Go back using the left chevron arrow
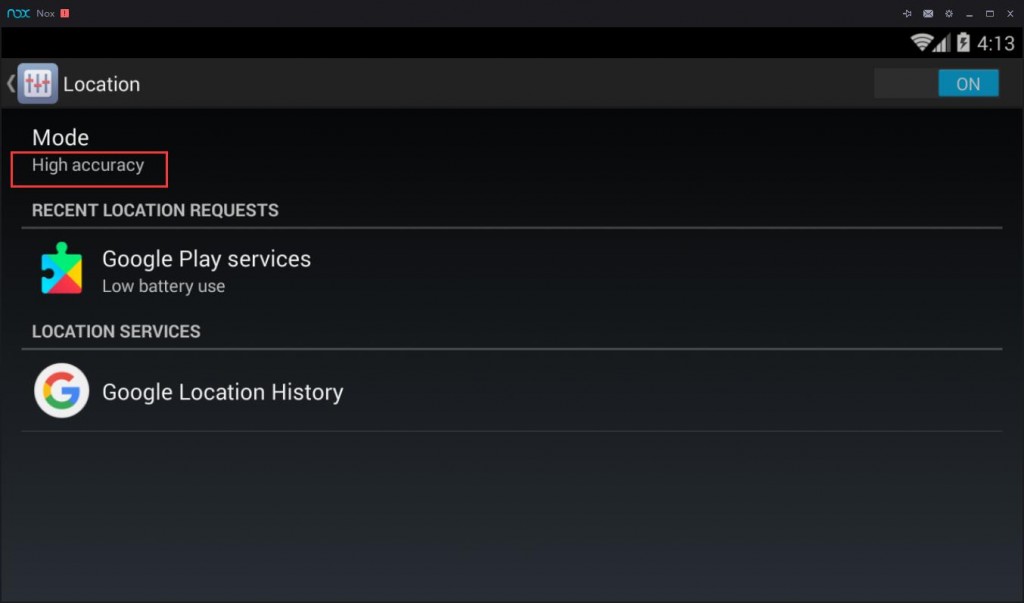 [x=10, y=84]
